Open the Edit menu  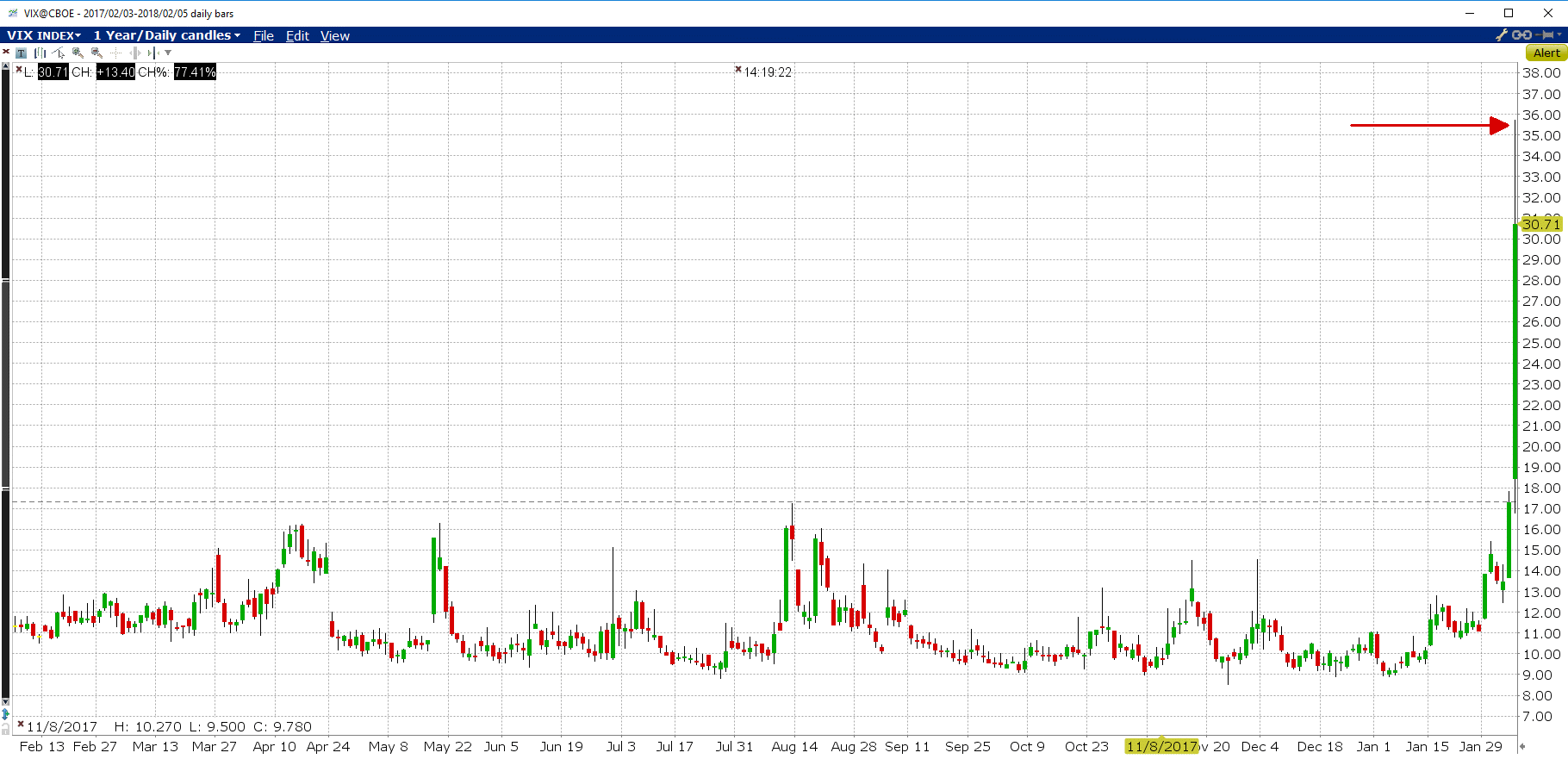coord(297,35)
